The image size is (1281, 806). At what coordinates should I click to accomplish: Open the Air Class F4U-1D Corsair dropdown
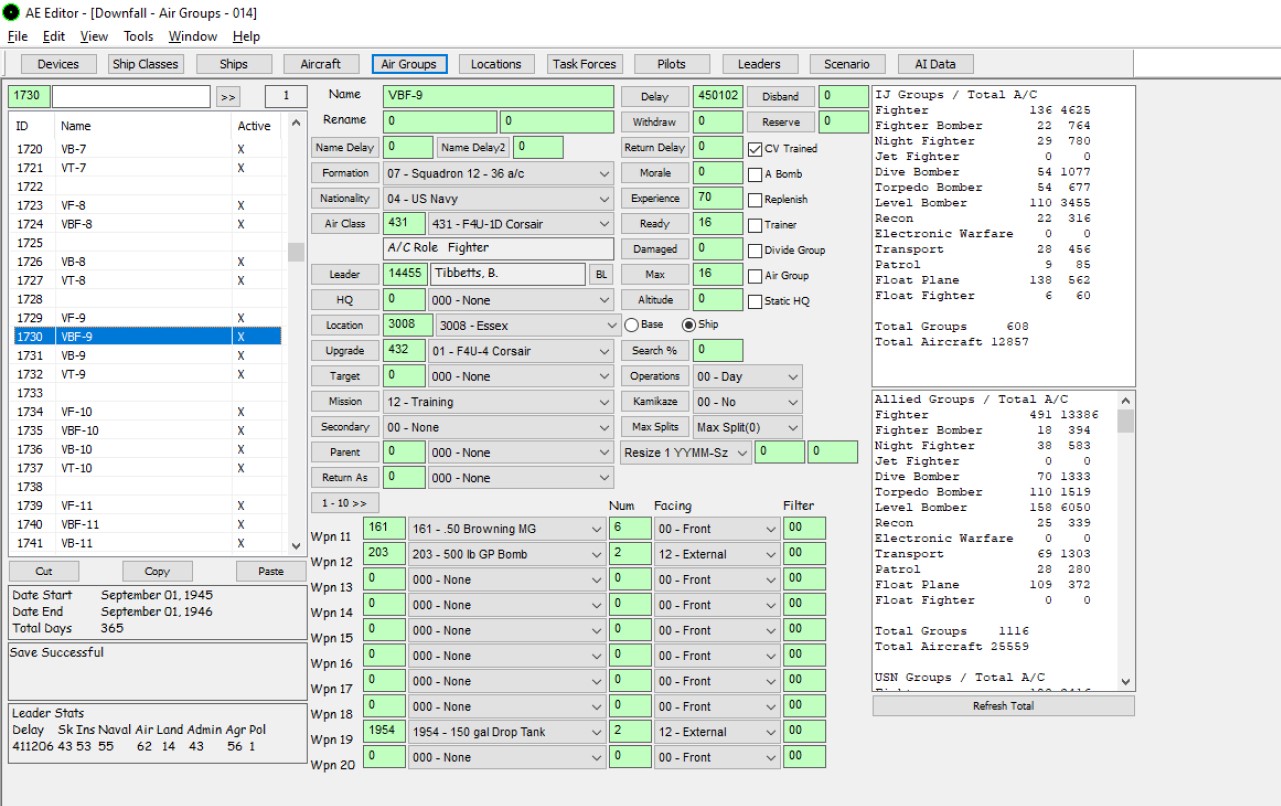[x=520, y=224]
